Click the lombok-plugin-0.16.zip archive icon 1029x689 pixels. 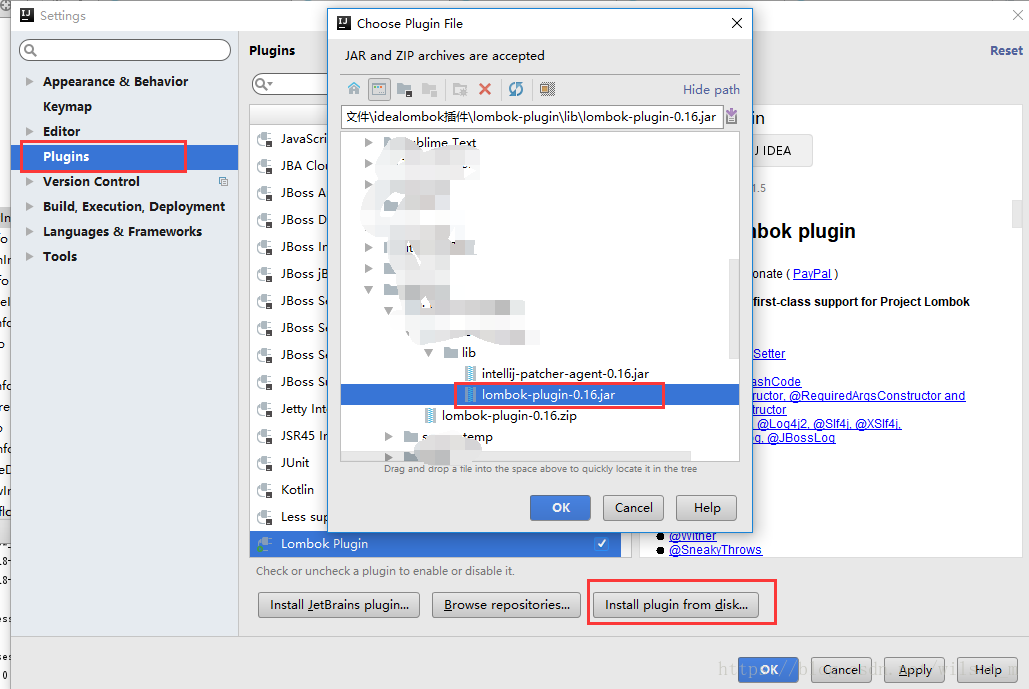(430, 415)
